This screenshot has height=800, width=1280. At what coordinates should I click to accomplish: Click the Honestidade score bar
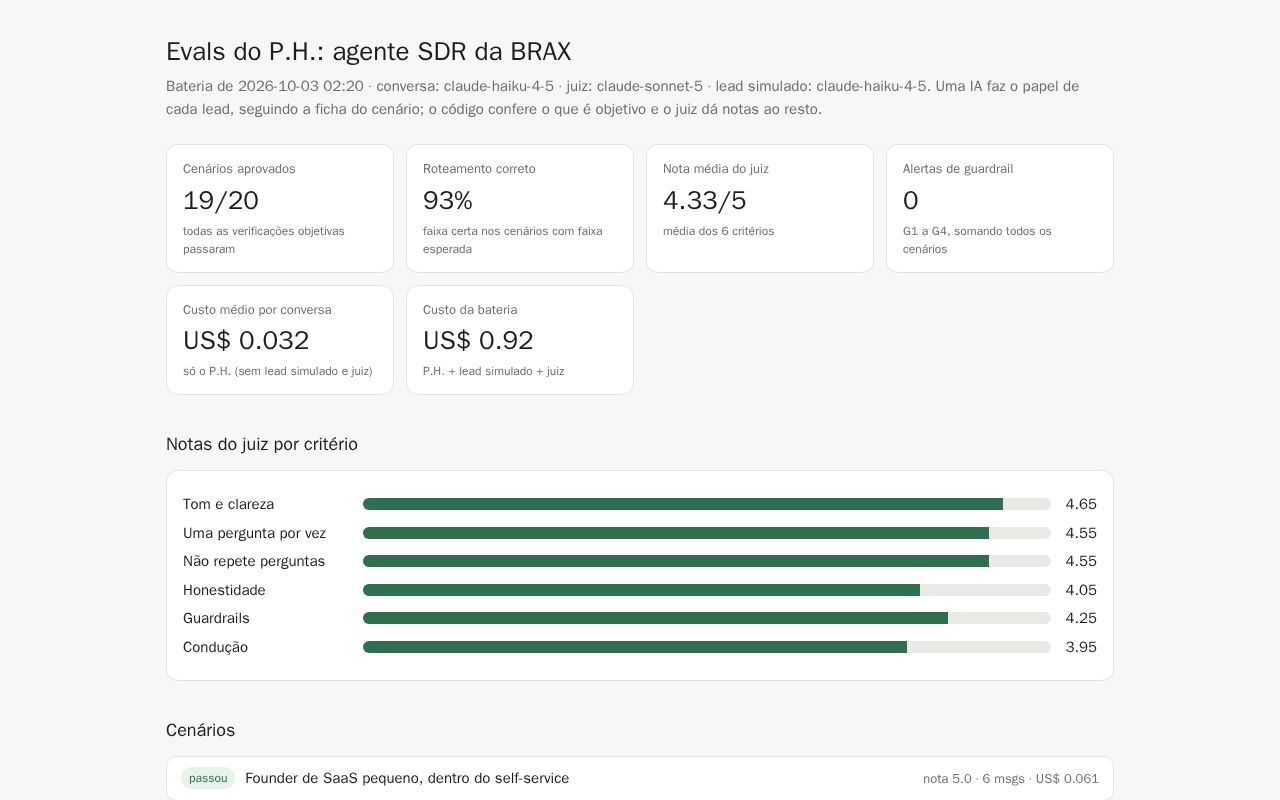click(x=707, y=590)
